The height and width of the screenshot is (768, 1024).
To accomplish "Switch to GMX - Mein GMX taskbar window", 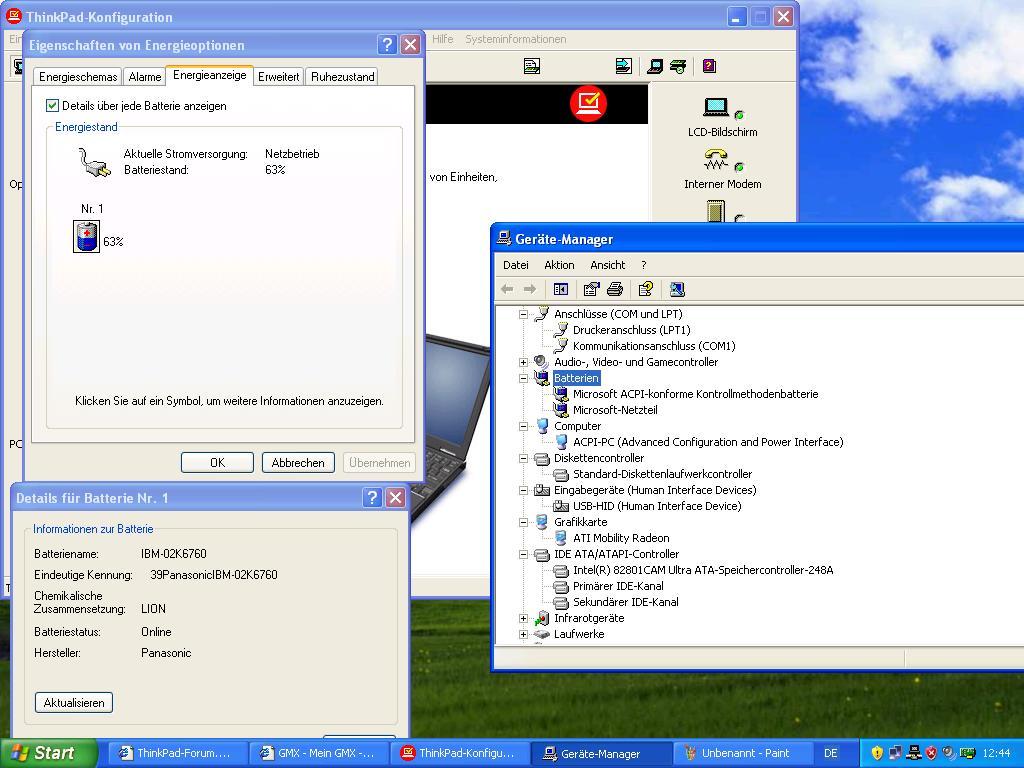I will (318, 753).
